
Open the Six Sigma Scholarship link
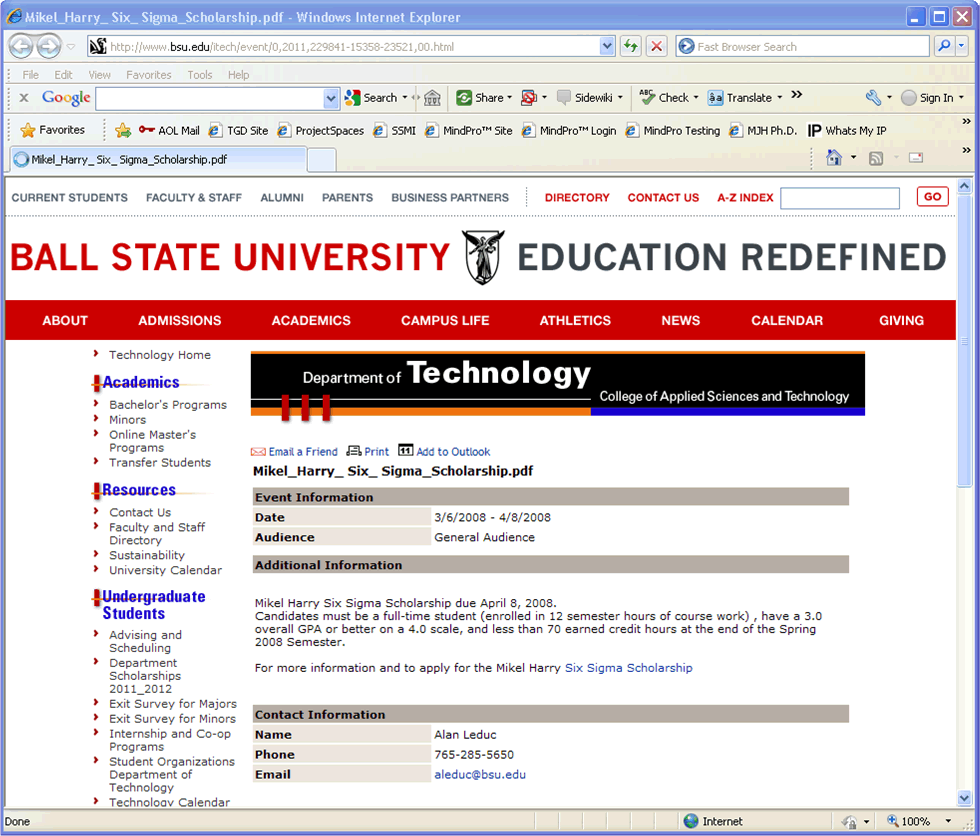click(628, 668)
